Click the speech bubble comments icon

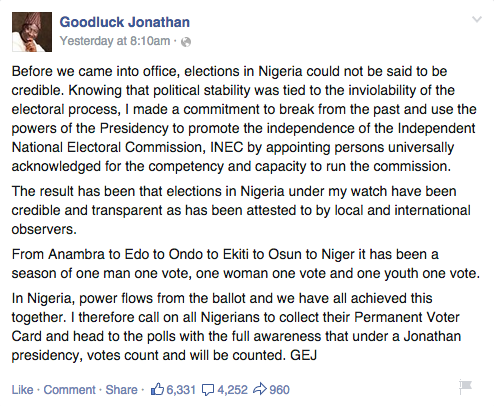click(x=208, y=390)
